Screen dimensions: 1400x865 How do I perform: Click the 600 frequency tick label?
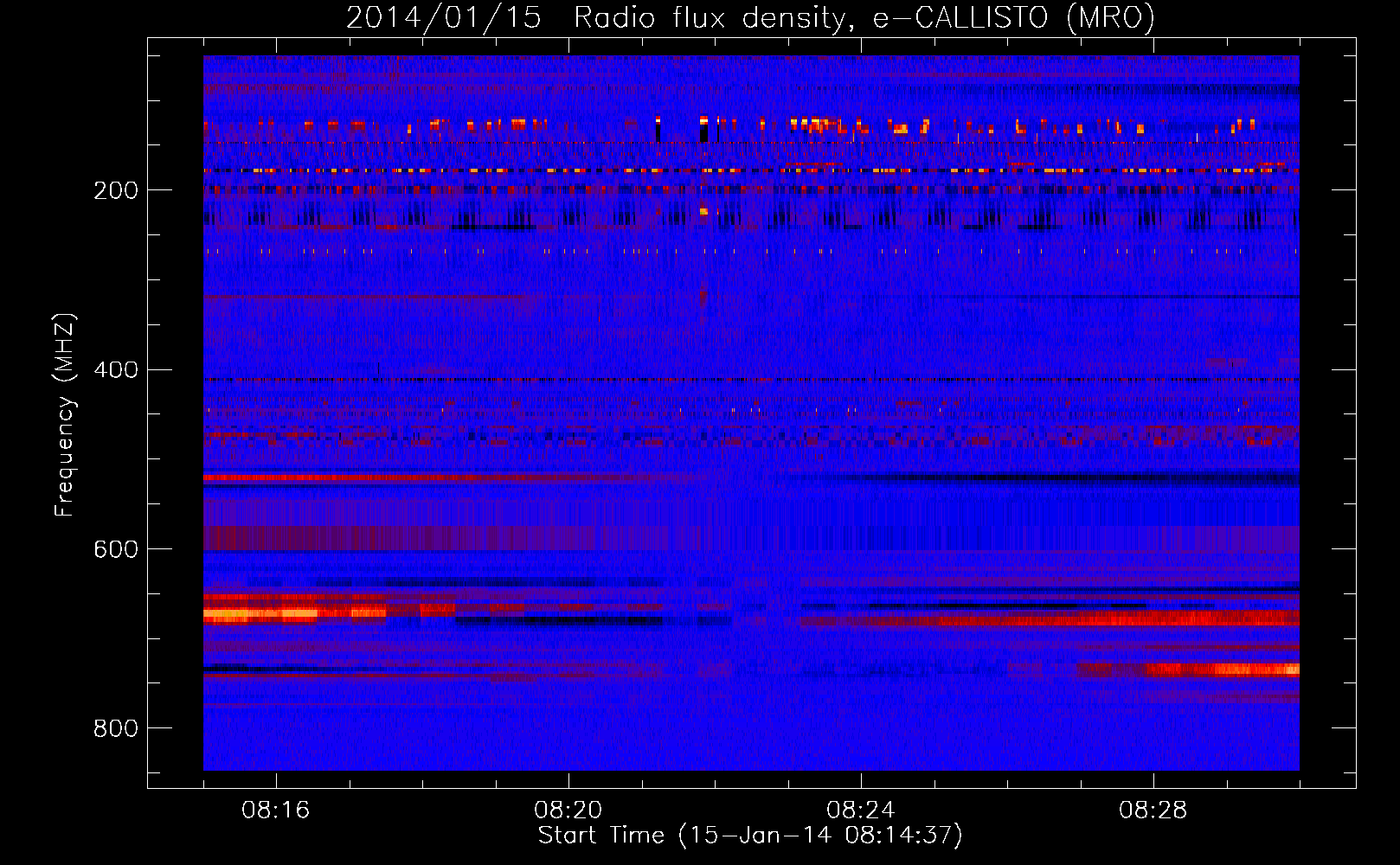[116, 549]
